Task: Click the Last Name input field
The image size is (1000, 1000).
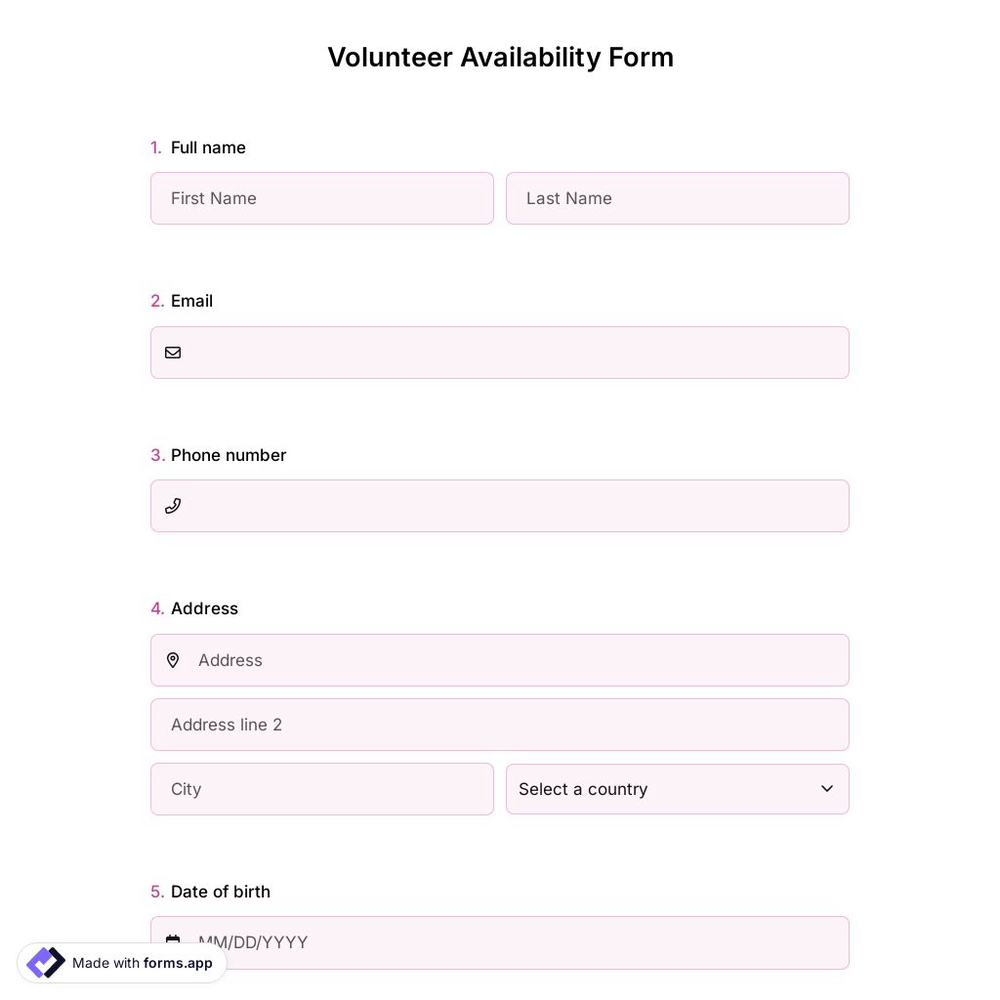Action: (x=677, y=198)
